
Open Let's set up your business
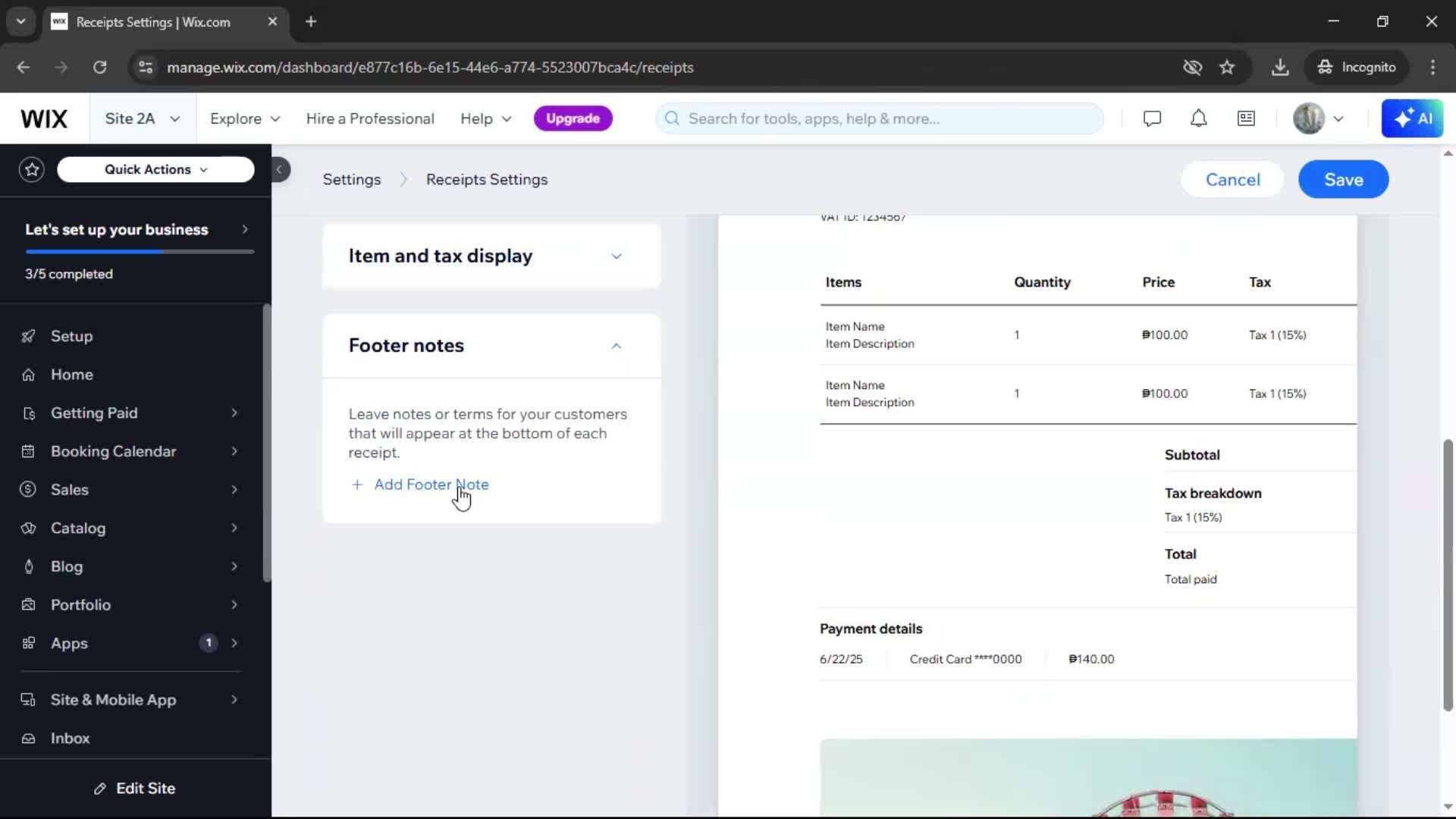click(136, 230)
